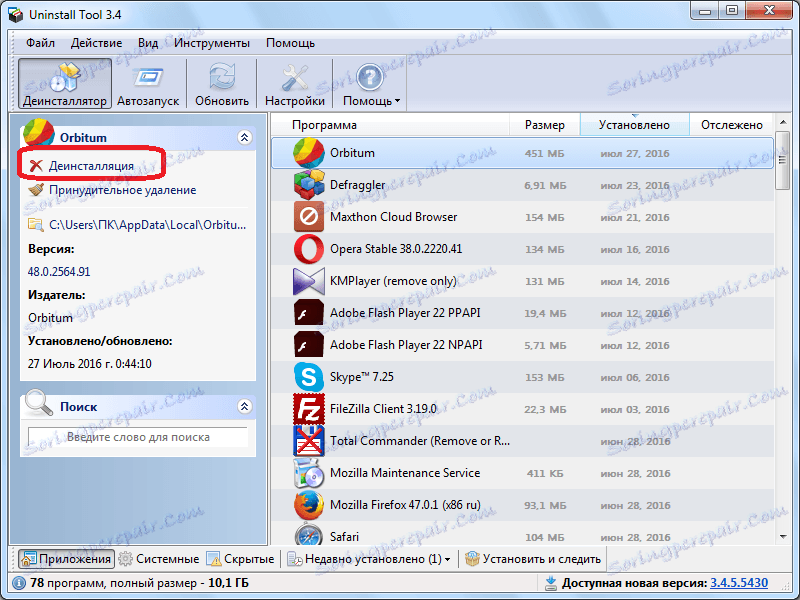Sort by the Отслежено column header
800x600 pixels.
[x=732, y=125]
